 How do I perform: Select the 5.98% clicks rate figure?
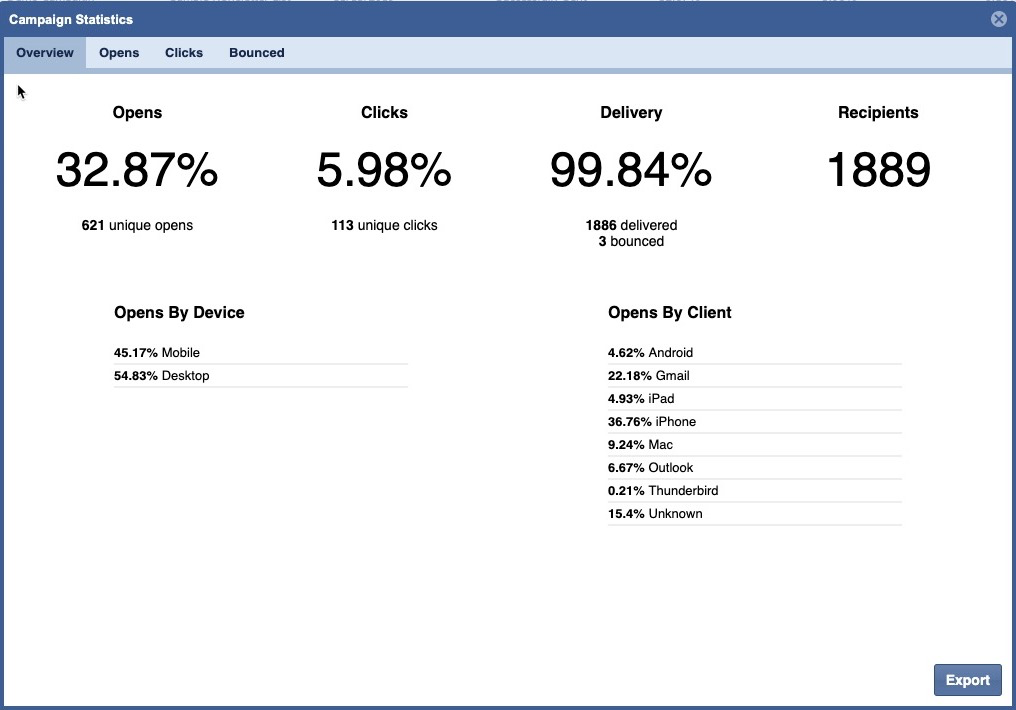point(384,170)
